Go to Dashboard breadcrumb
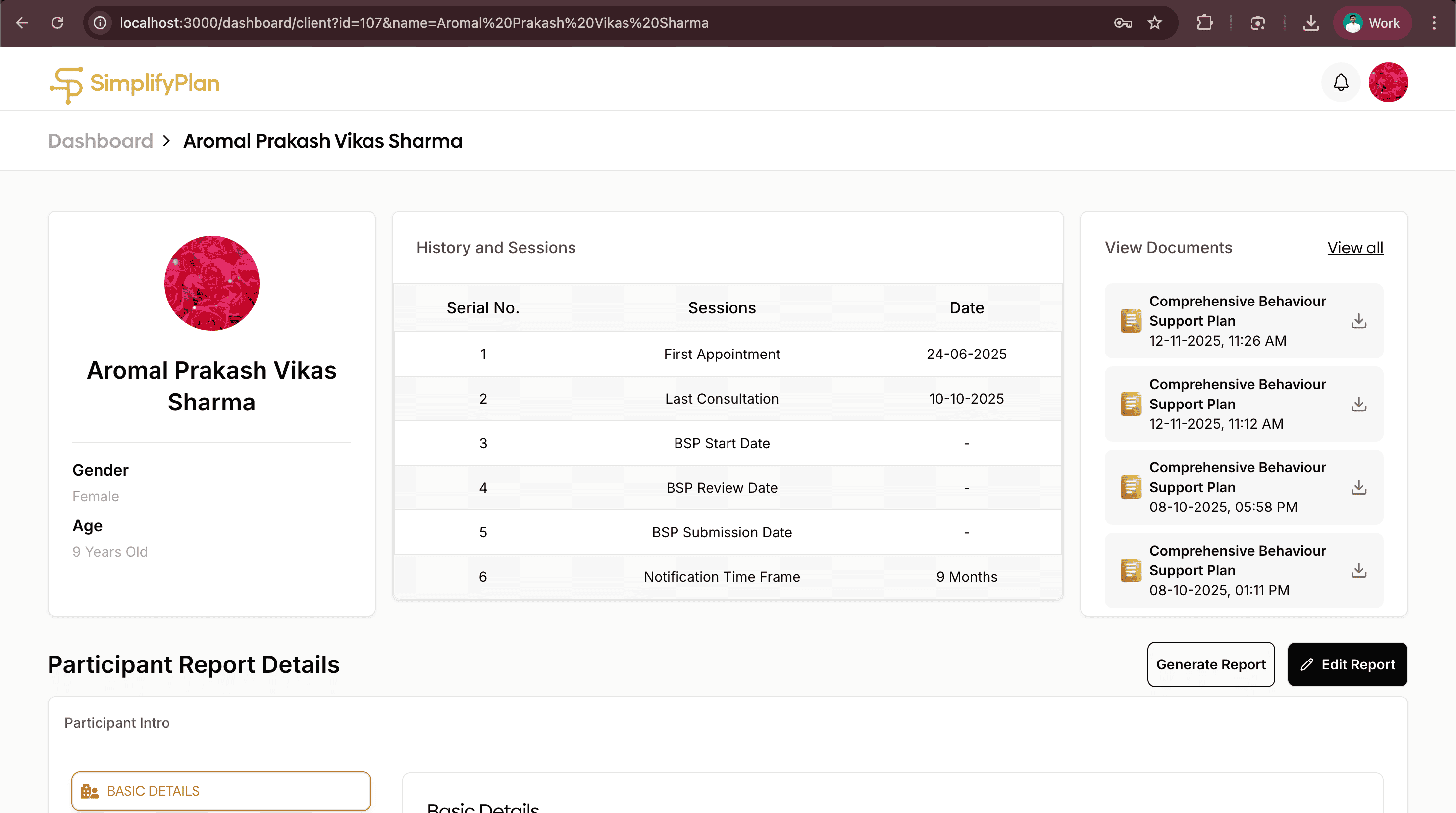 pyautogui.click(x=100, y=141)
